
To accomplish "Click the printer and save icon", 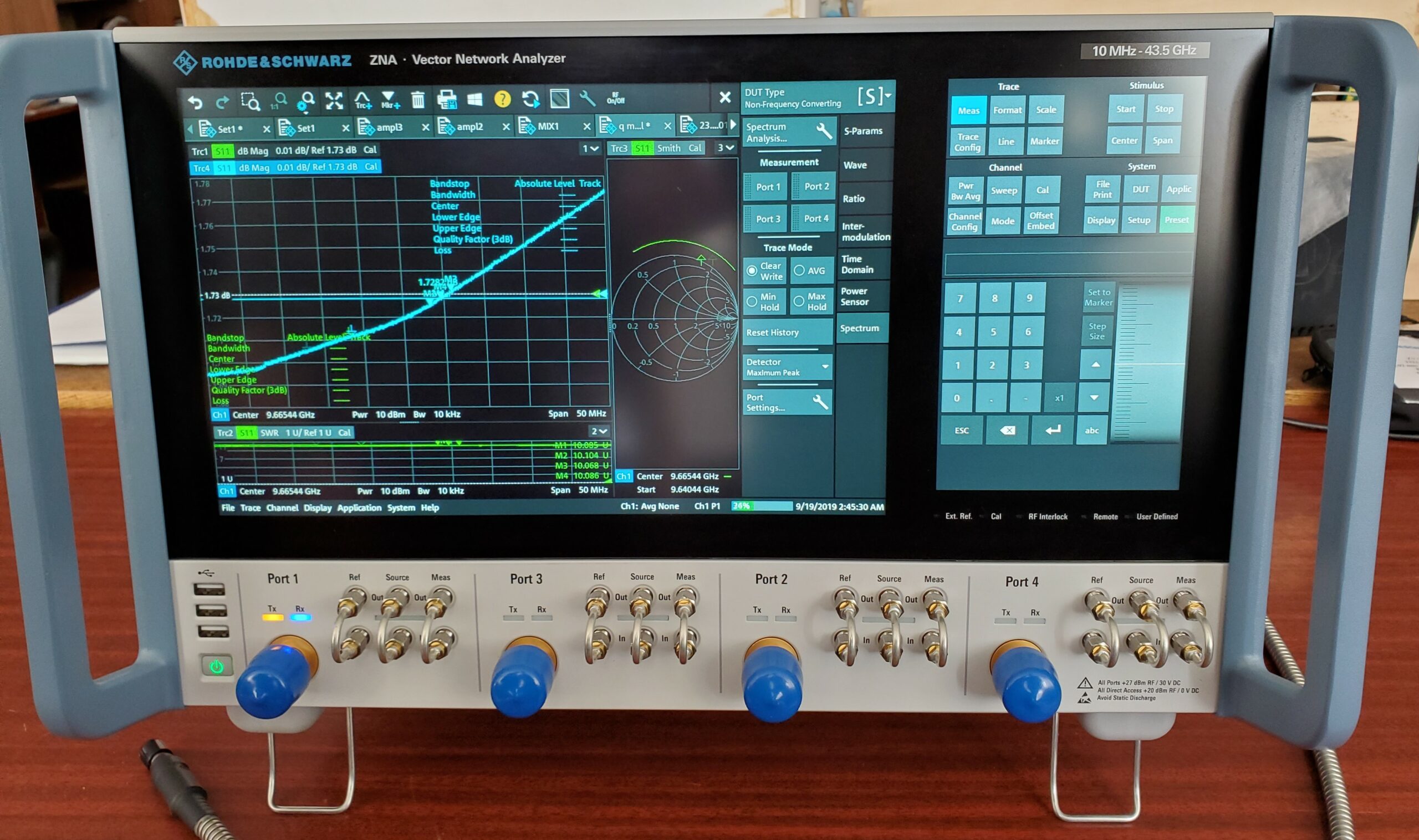I will 447,100.
